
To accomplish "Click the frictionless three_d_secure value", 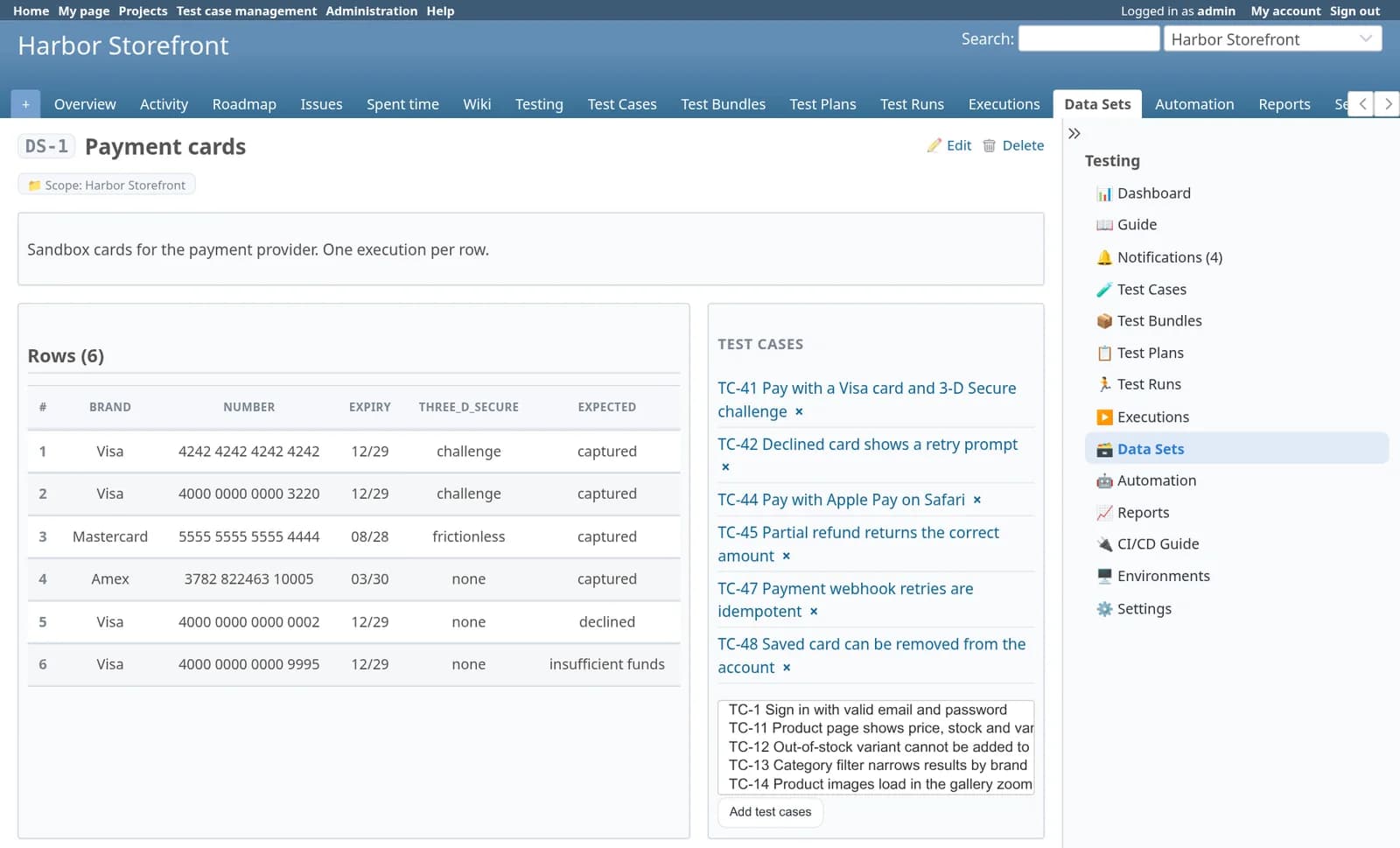I will click(468, 536).
